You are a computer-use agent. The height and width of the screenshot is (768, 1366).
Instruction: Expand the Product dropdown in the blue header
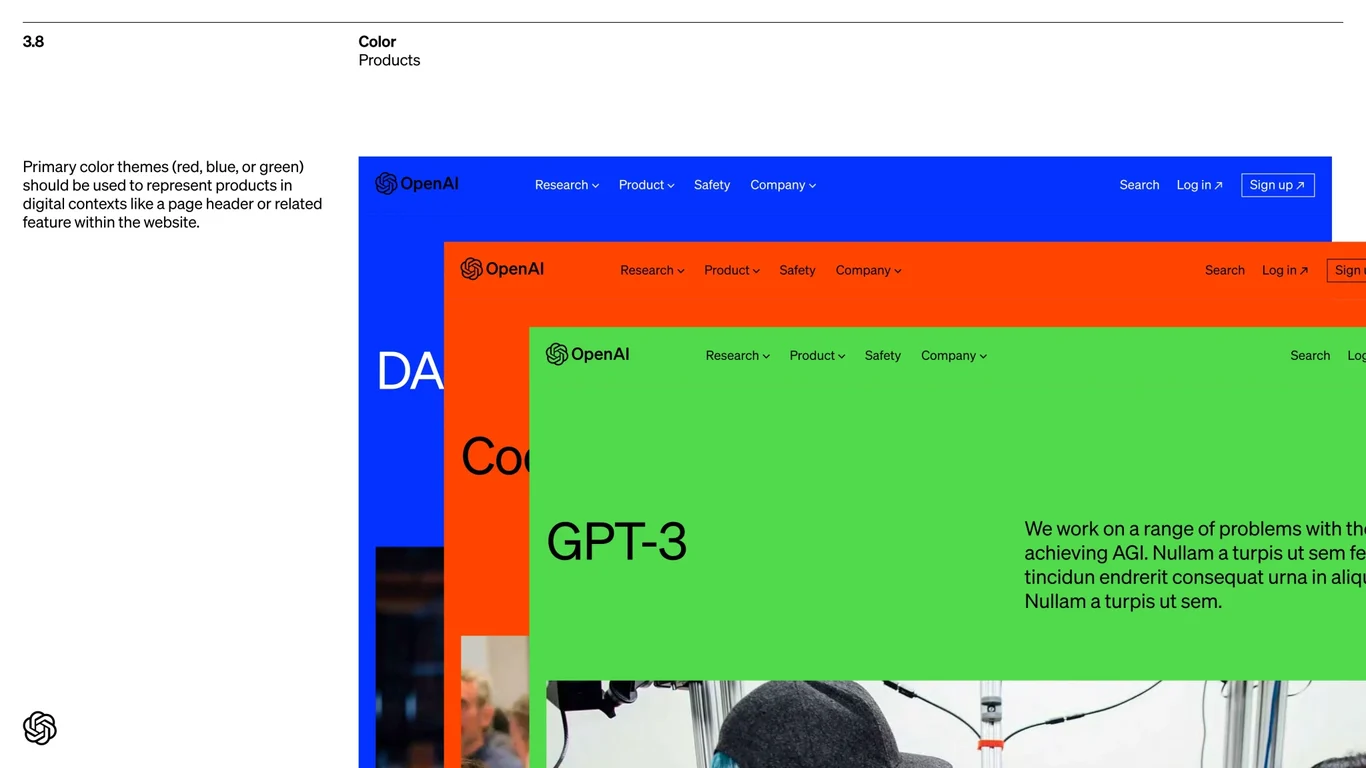[x=647, y=185]
